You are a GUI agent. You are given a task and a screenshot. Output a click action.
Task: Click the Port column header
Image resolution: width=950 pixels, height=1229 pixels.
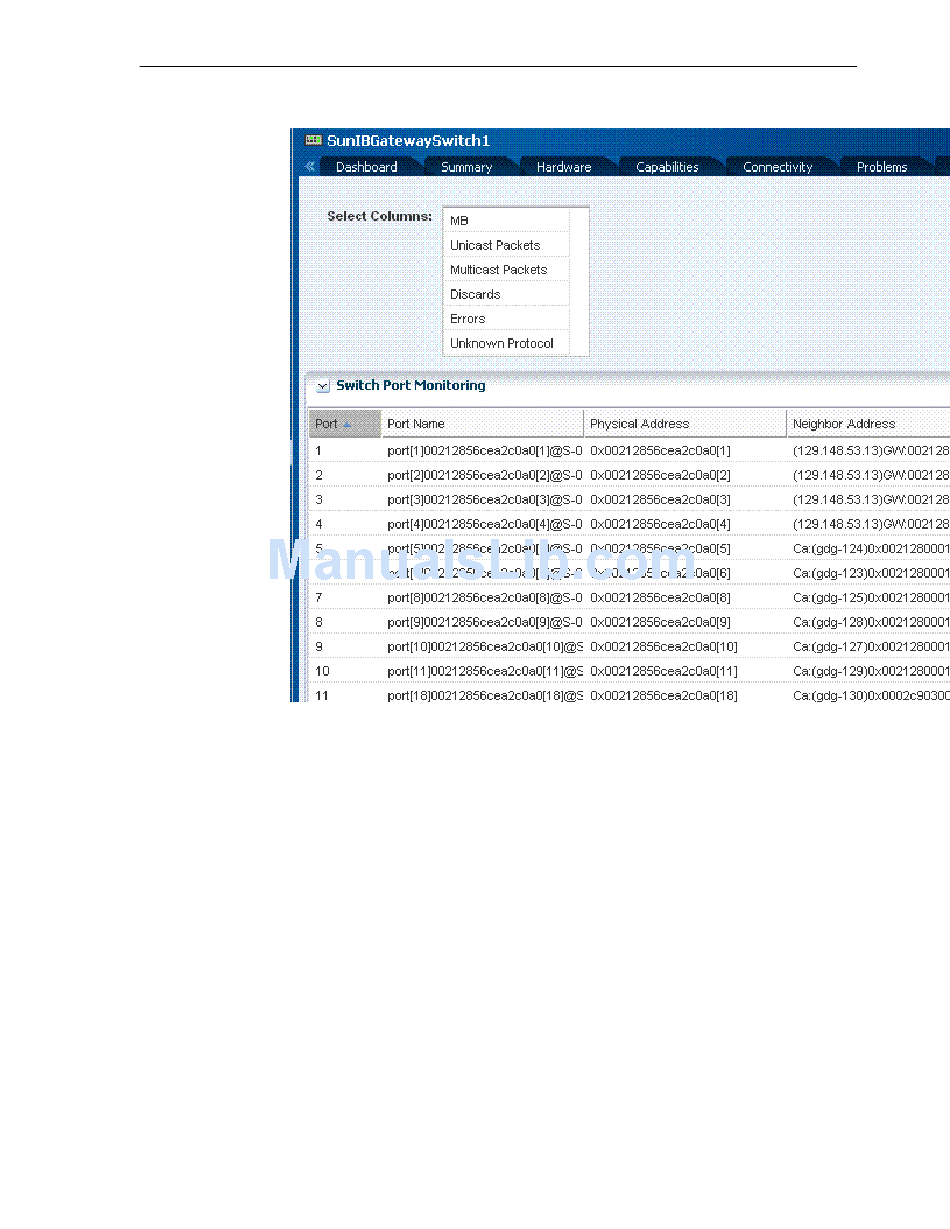[345, 424]
